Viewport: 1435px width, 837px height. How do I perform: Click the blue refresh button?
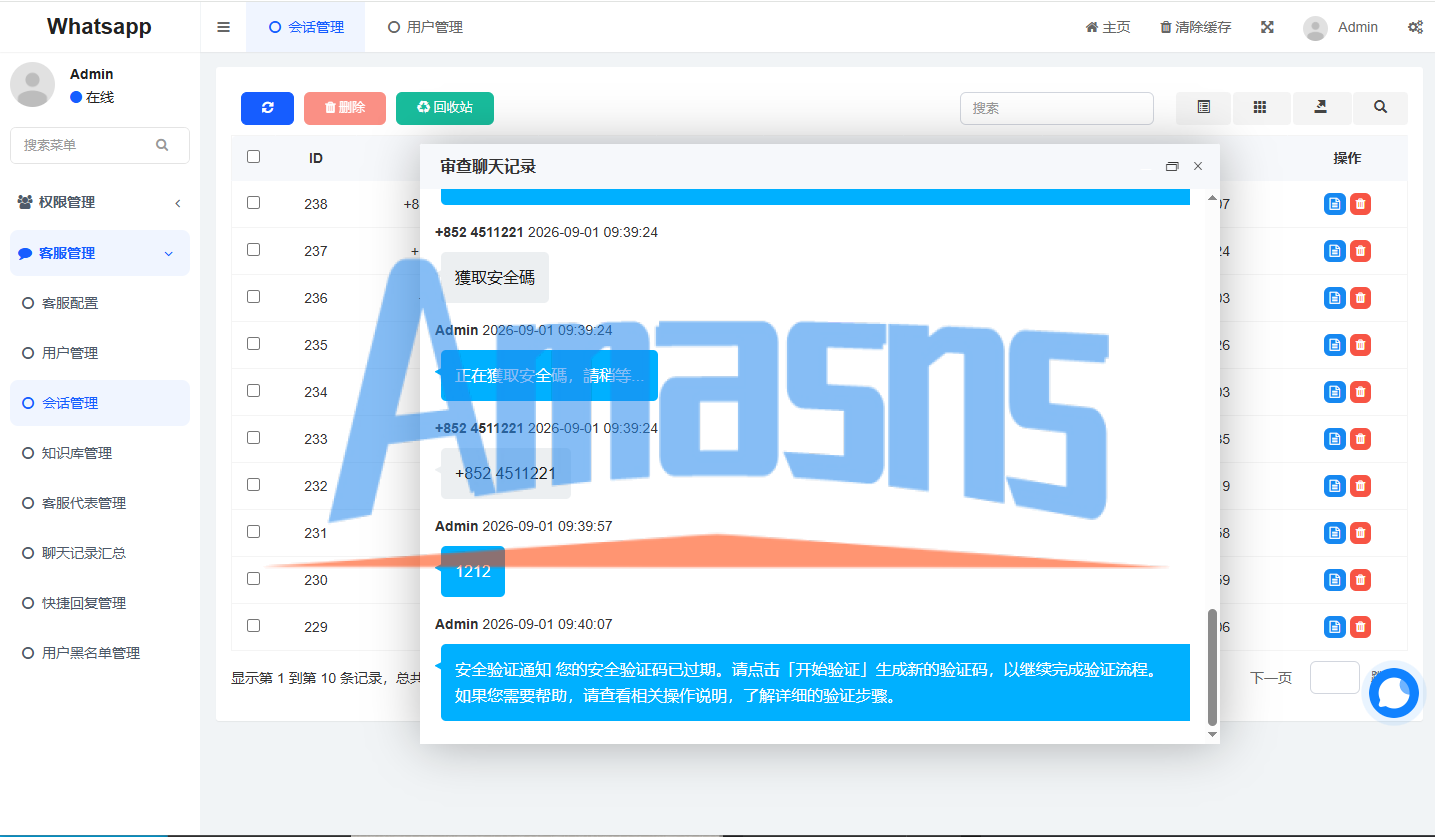point(267,108)
